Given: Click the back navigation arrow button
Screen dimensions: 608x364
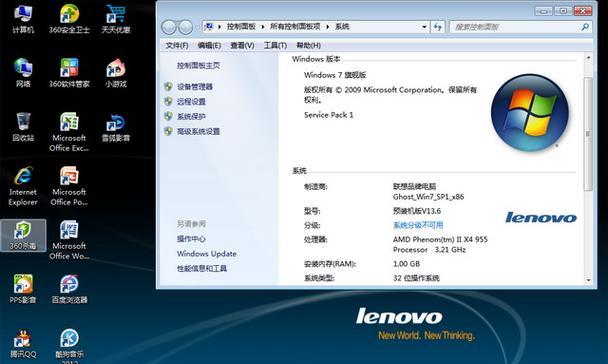Looking at the screenshot, I should [x=169, y=27].
